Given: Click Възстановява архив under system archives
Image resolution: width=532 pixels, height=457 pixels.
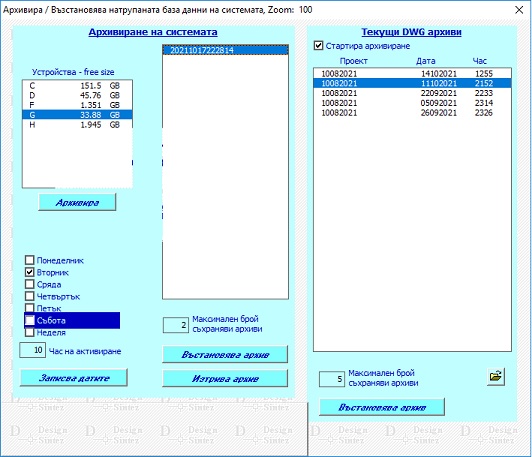Looking at the screenshot, I should tap(225, 355).
